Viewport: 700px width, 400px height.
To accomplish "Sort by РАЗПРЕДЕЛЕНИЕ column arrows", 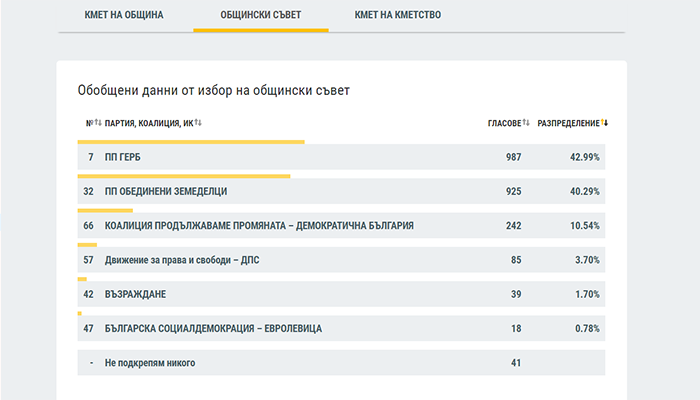I will coord(604,122).
